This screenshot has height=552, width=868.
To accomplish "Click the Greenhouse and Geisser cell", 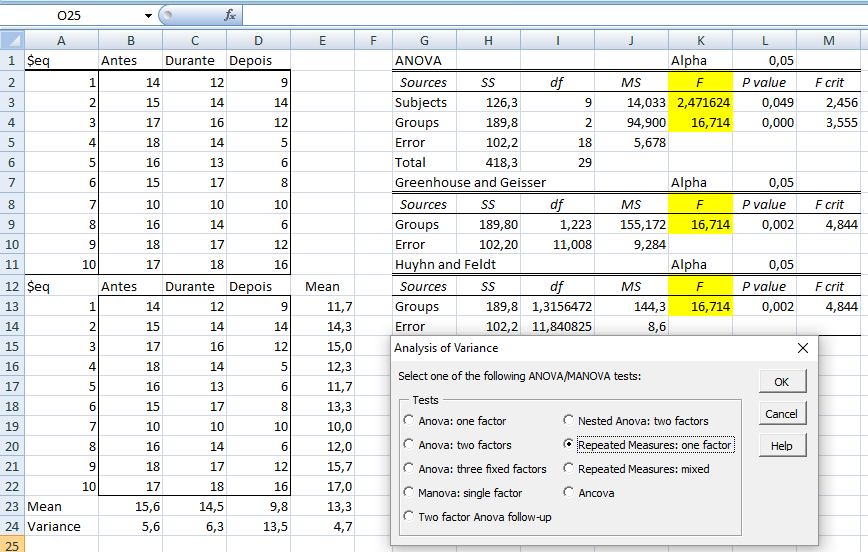I will pyautogui.click(x=470, y=182).
